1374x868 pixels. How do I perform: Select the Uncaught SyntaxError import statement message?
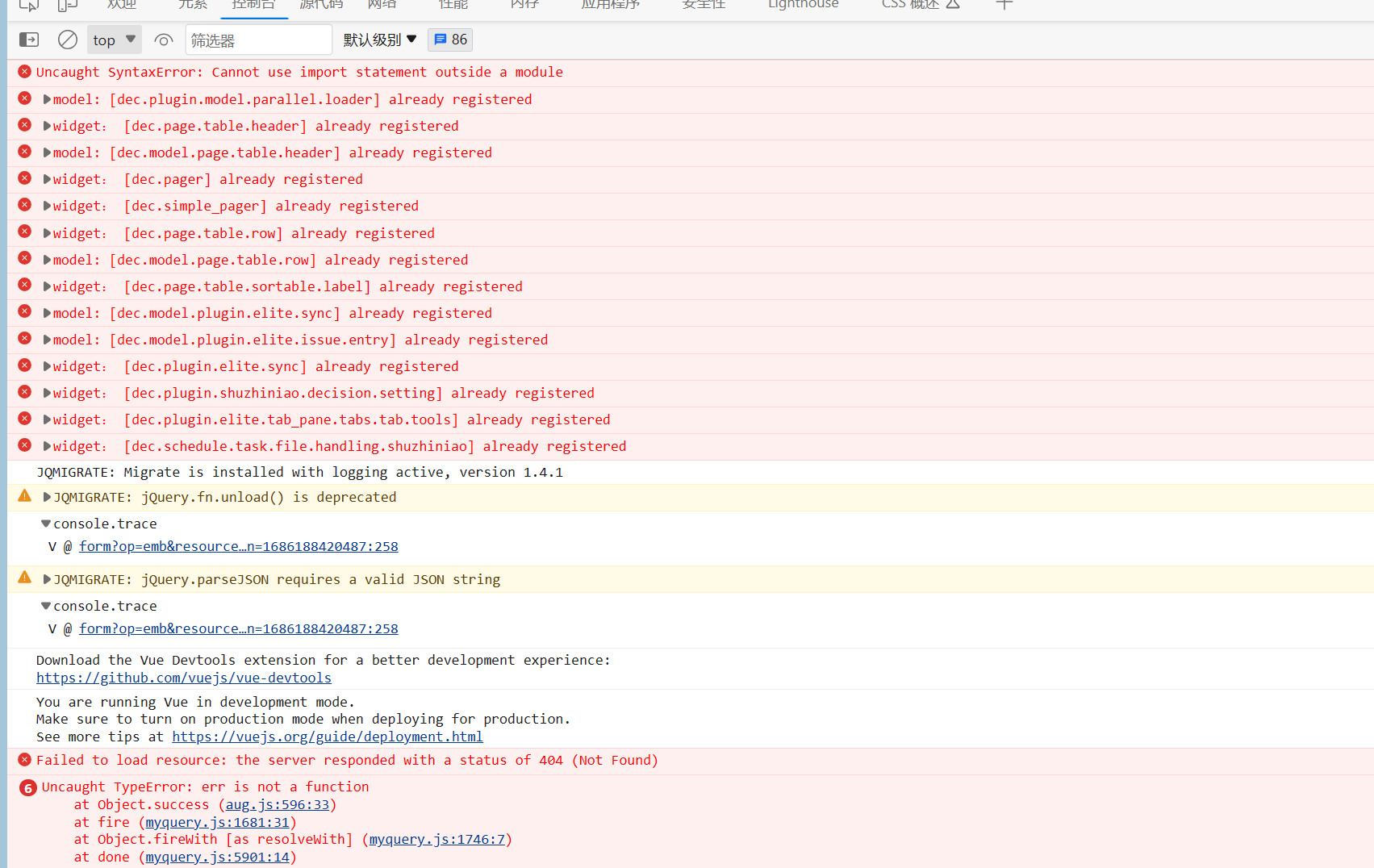click(299, 72)
